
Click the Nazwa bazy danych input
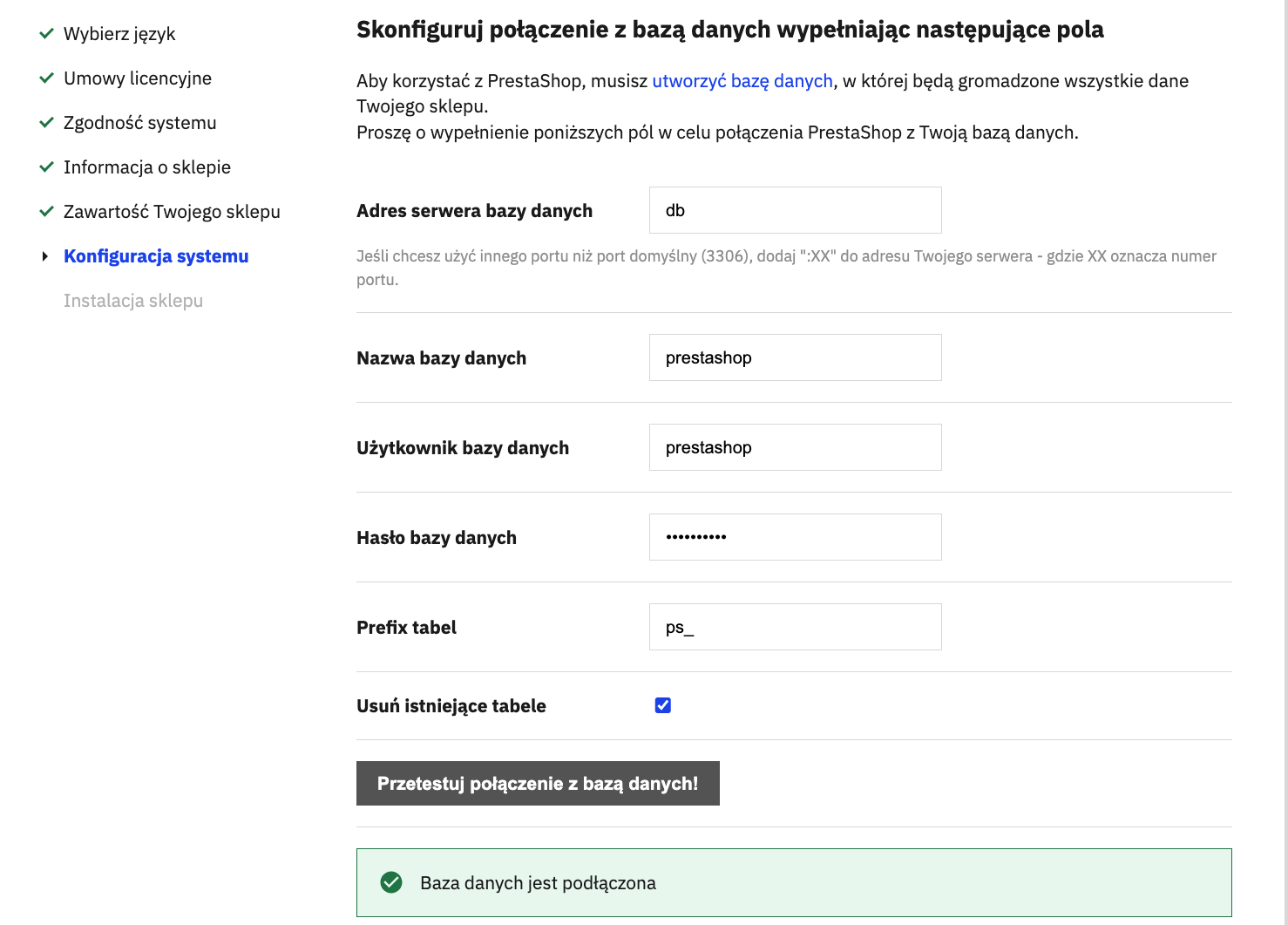[796, 357]
